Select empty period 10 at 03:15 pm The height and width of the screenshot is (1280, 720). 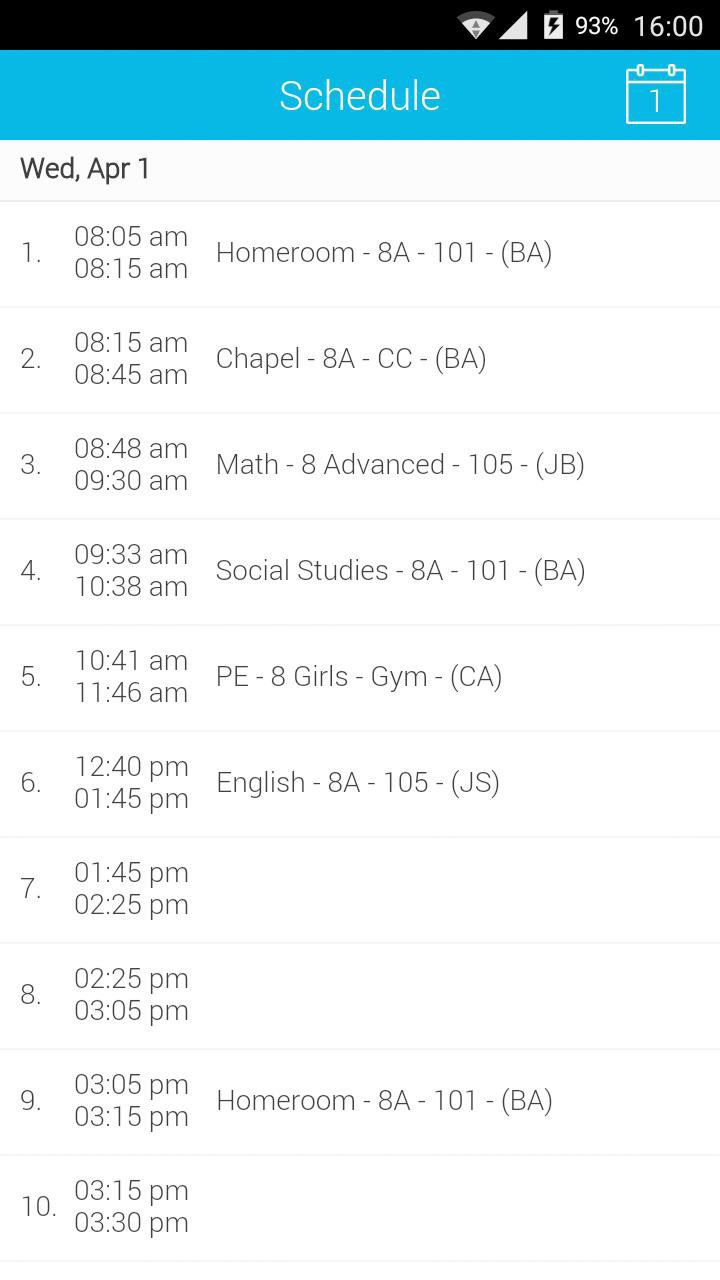(360, 1207)
